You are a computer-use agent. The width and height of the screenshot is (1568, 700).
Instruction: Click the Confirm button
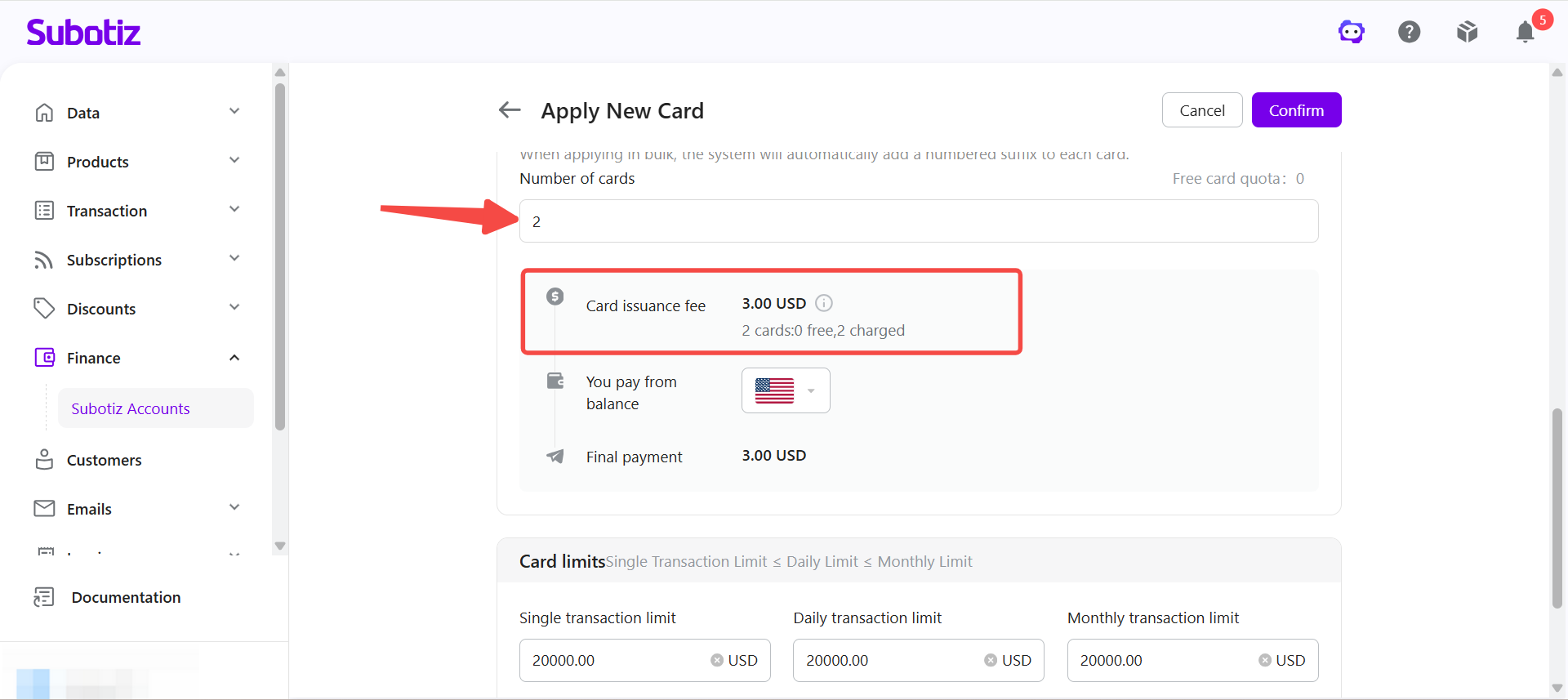[x=1296, y=110]
